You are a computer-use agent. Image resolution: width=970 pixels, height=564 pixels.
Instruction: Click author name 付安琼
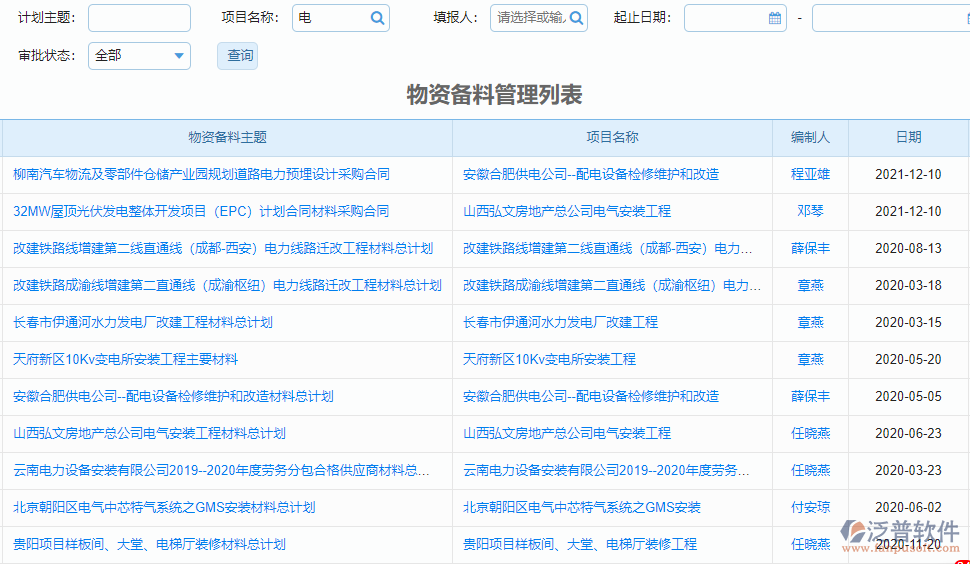810,507
